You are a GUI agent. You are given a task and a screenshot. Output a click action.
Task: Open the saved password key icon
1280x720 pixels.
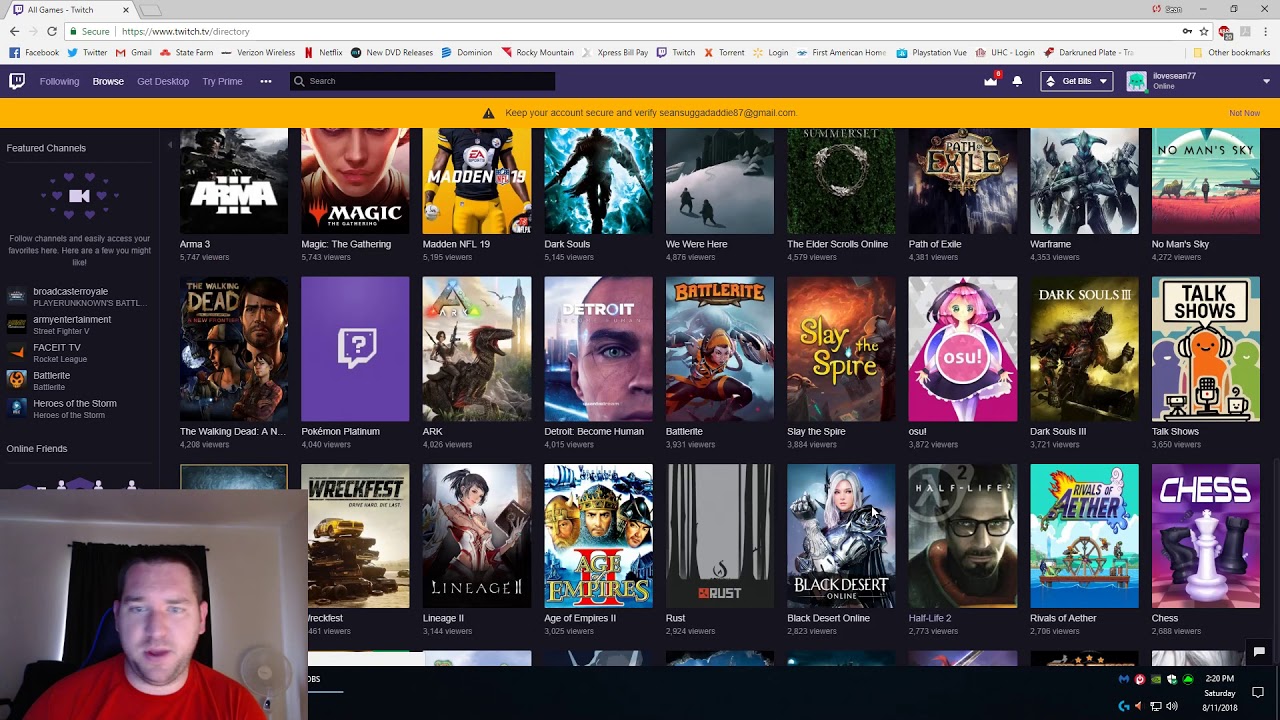click(1186, 31)
